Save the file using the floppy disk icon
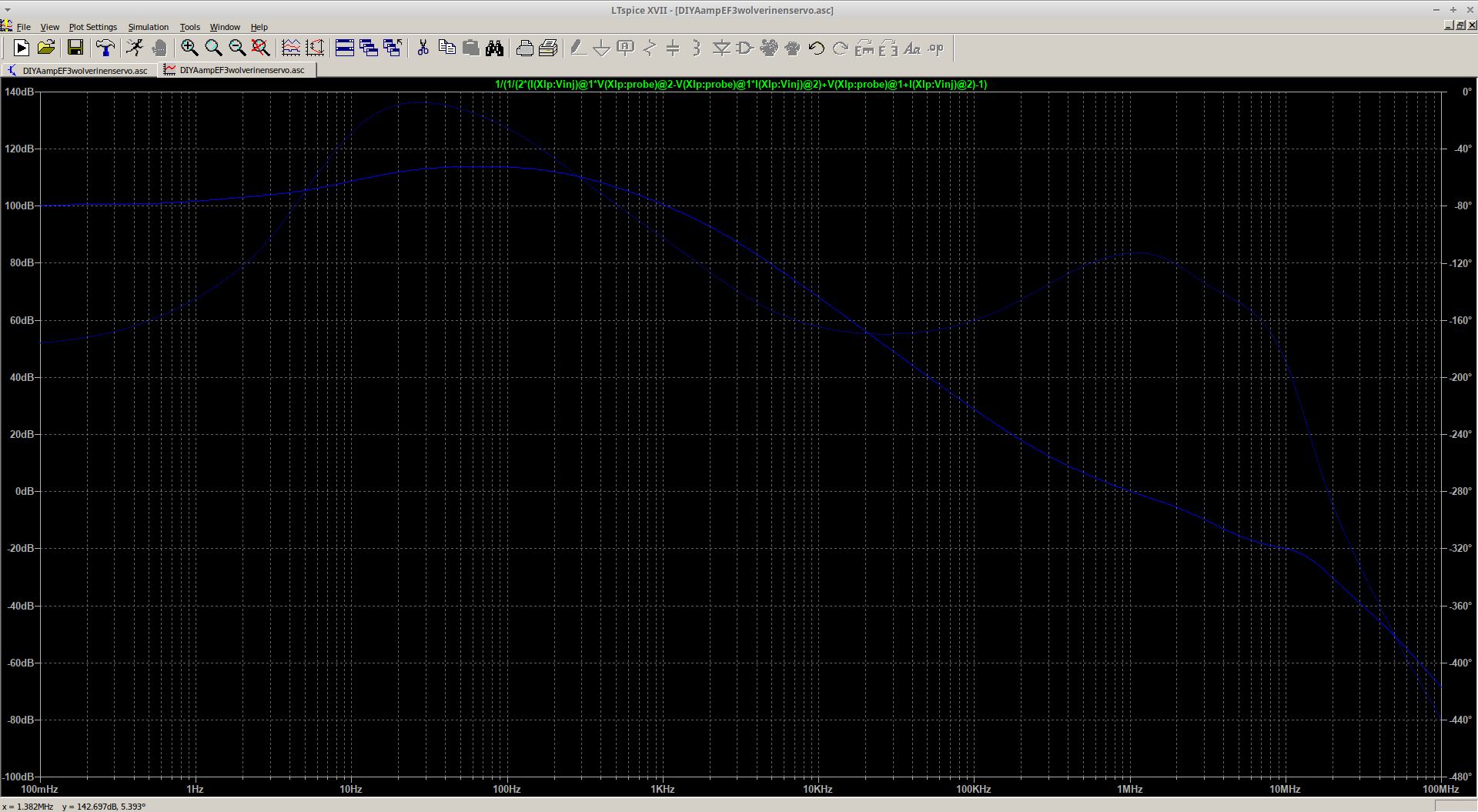Image resolution: width=1478 pixels, height=812 pixels. 75,48
